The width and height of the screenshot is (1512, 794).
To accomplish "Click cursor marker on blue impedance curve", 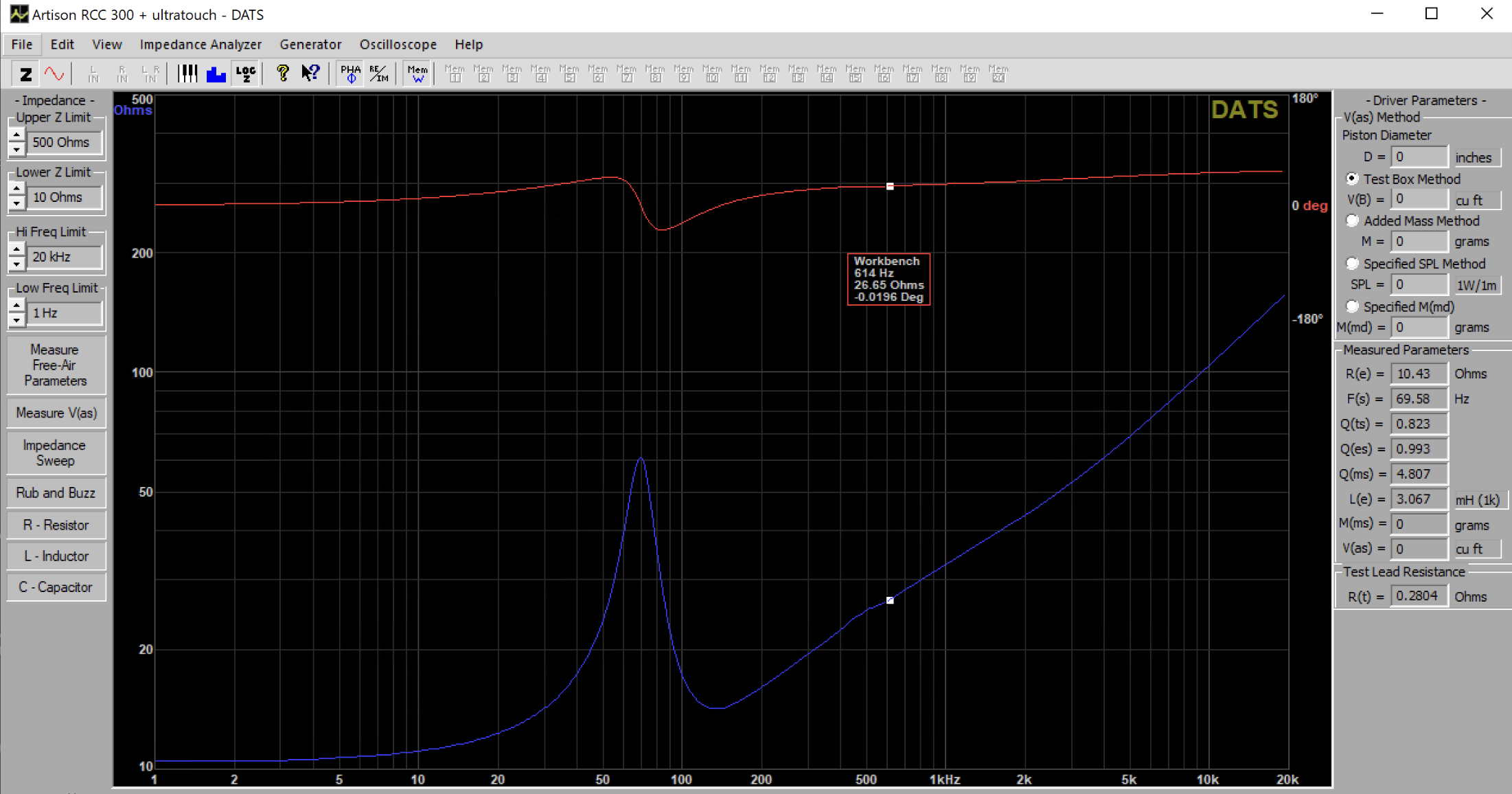I will point(890,600).
